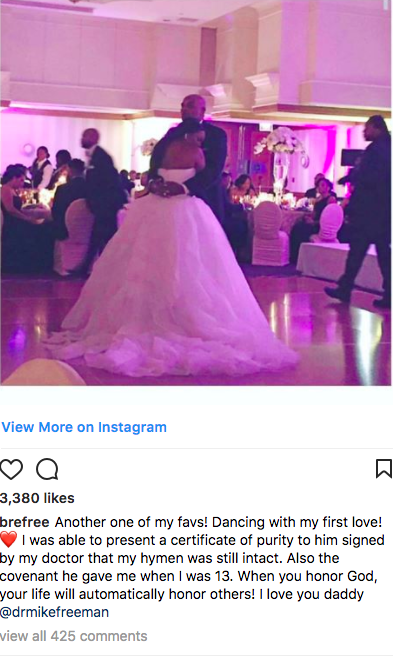Screen dimensions: 393x659
Task: Like the post with the heart icon
Action: coord(11,469)
